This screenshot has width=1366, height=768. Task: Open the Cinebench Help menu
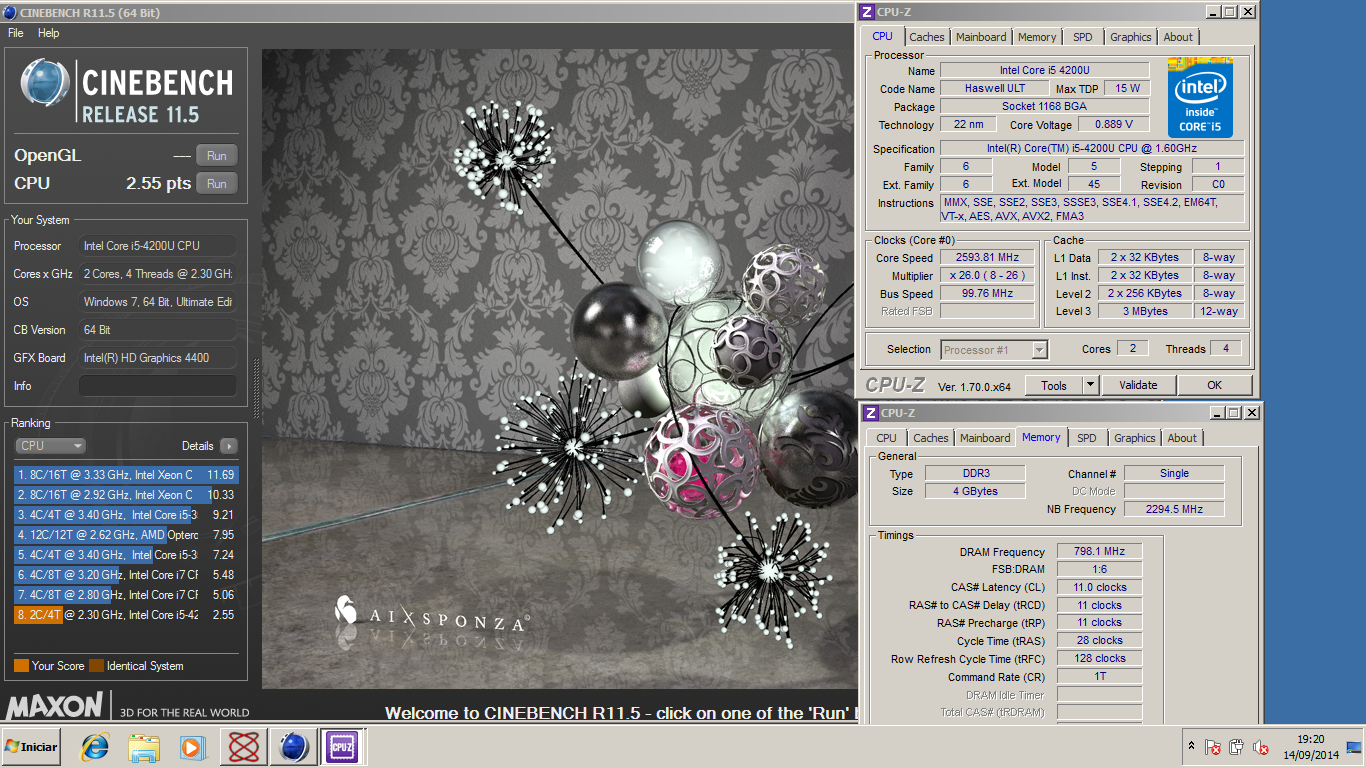click(49, 33)
